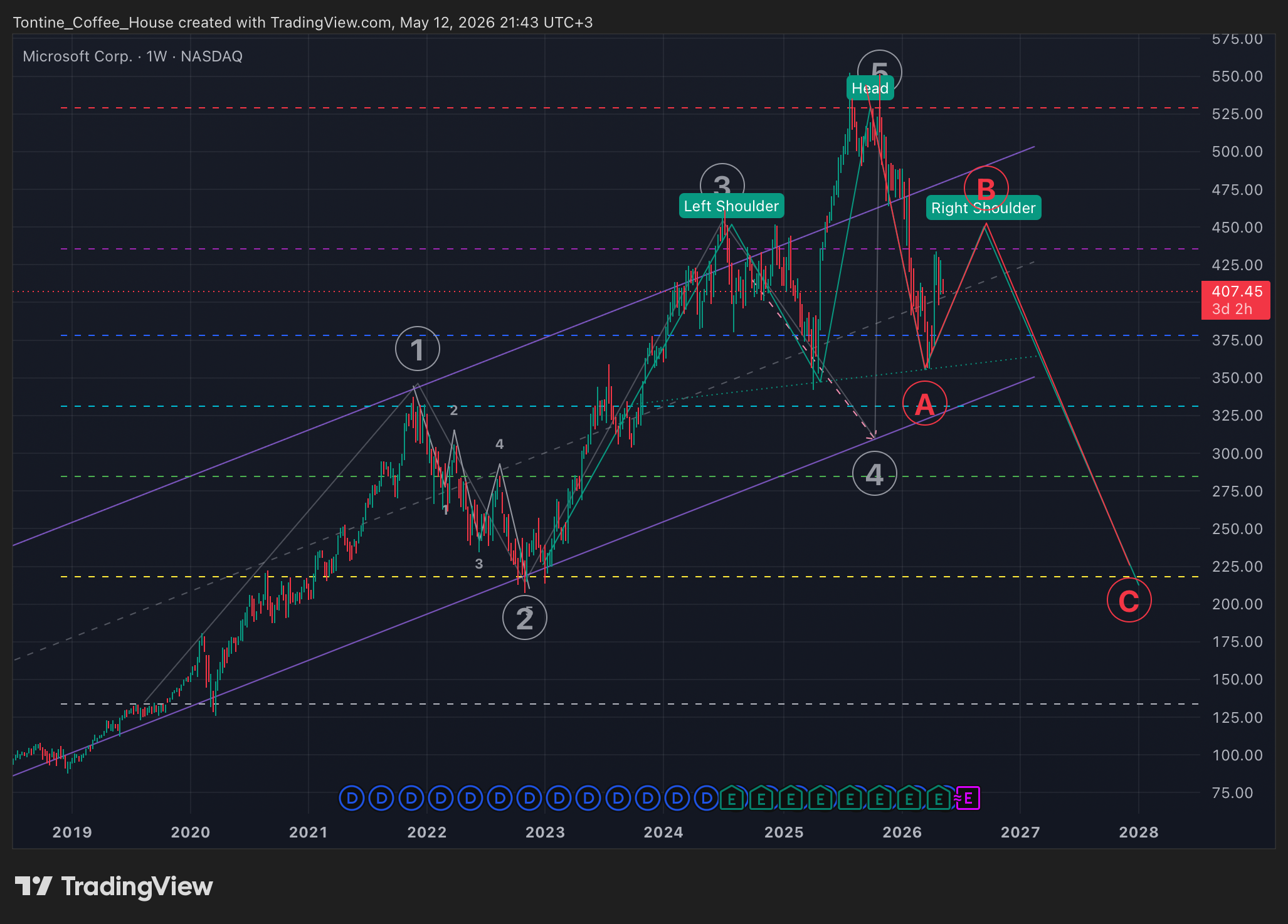Click the 575.00 price axis label
Image resolution: width=1288 pixels, height=924 pixels.
(x=1237, y=39)
